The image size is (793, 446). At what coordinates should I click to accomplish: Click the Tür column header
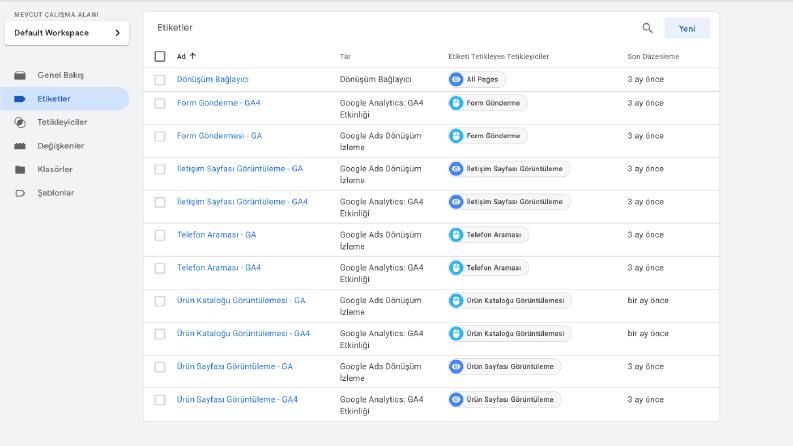[x=345, y=57]
